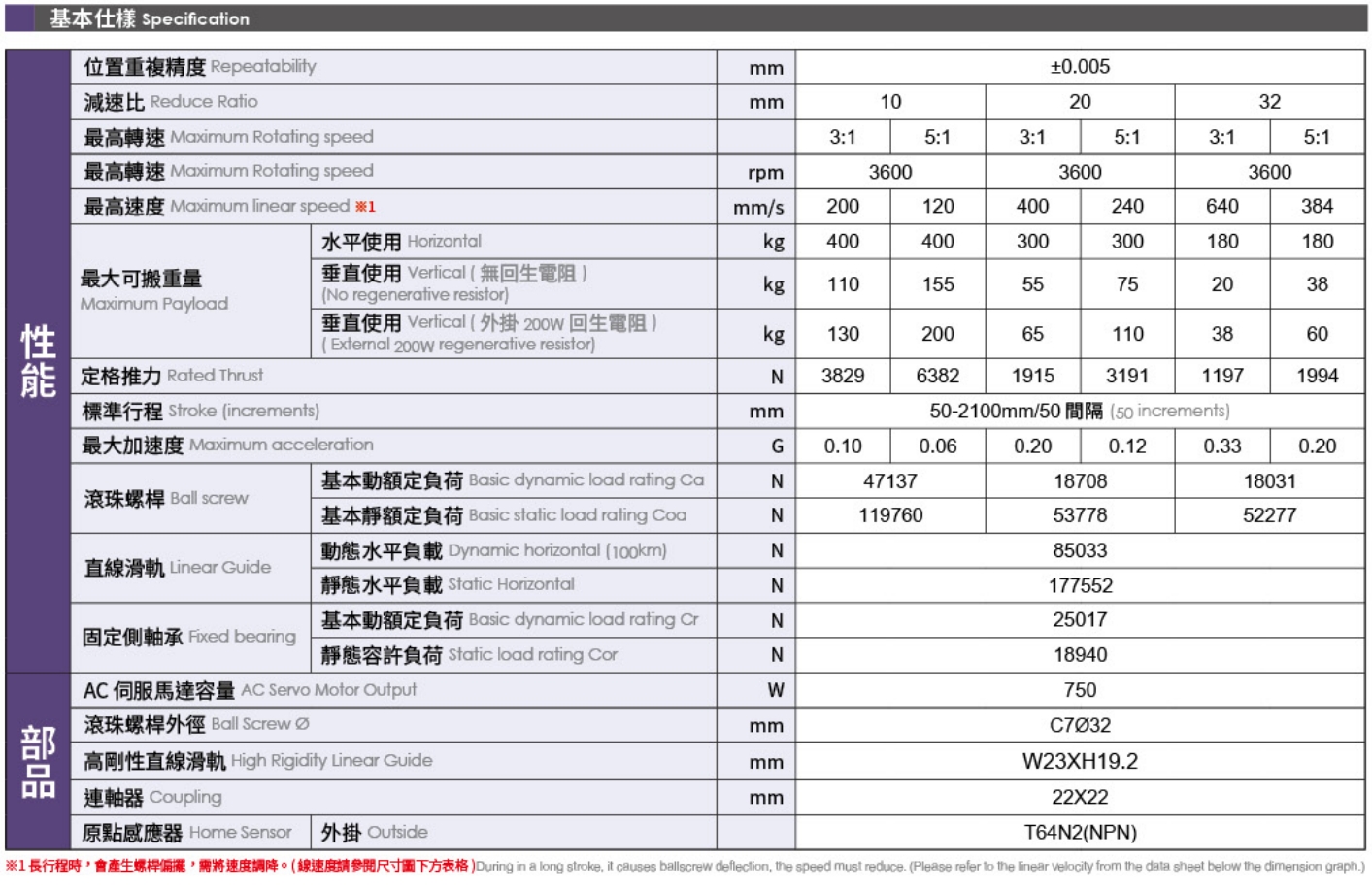Select the Fixed bearing value 25017
The width and height of the screenshot is (1372, 892).
(1081, 619)
